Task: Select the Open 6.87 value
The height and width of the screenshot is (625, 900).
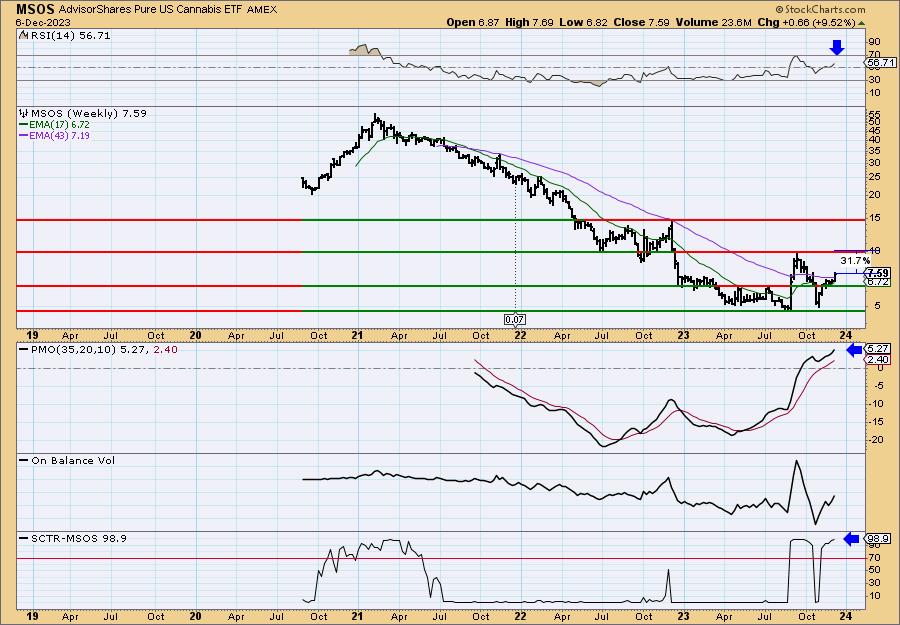Action: pyautogui.click(x=474, y=22)
